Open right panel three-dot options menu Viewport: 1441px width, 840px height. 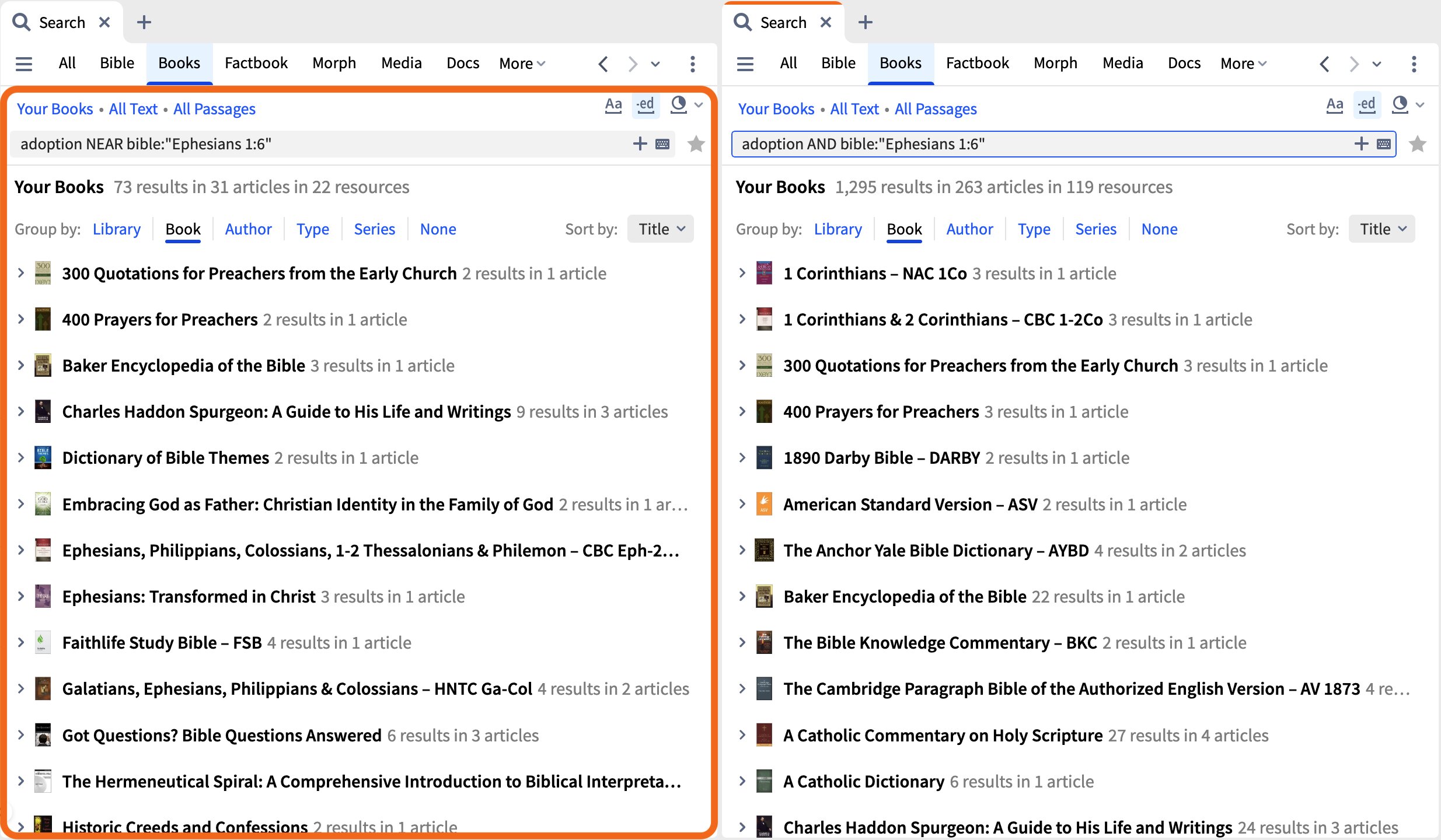tap(1414, 64)
